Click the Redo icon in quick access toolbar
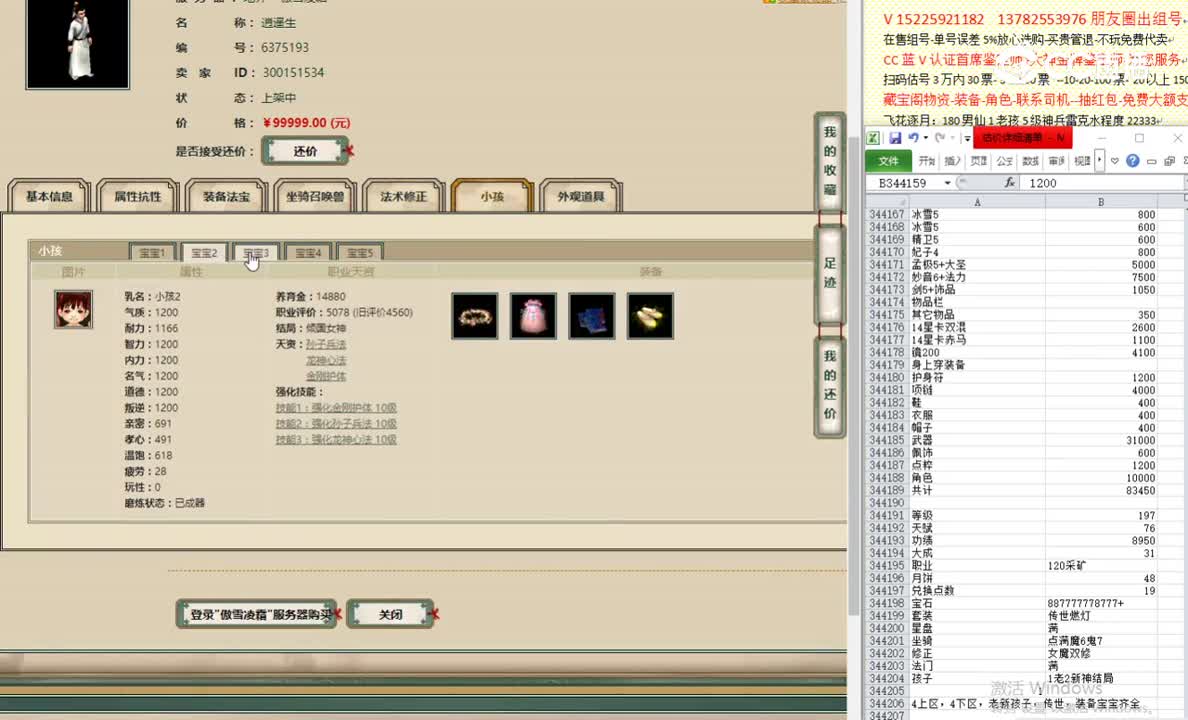The height and width of the screenshot is (720, 1188). tap(940, 139)
